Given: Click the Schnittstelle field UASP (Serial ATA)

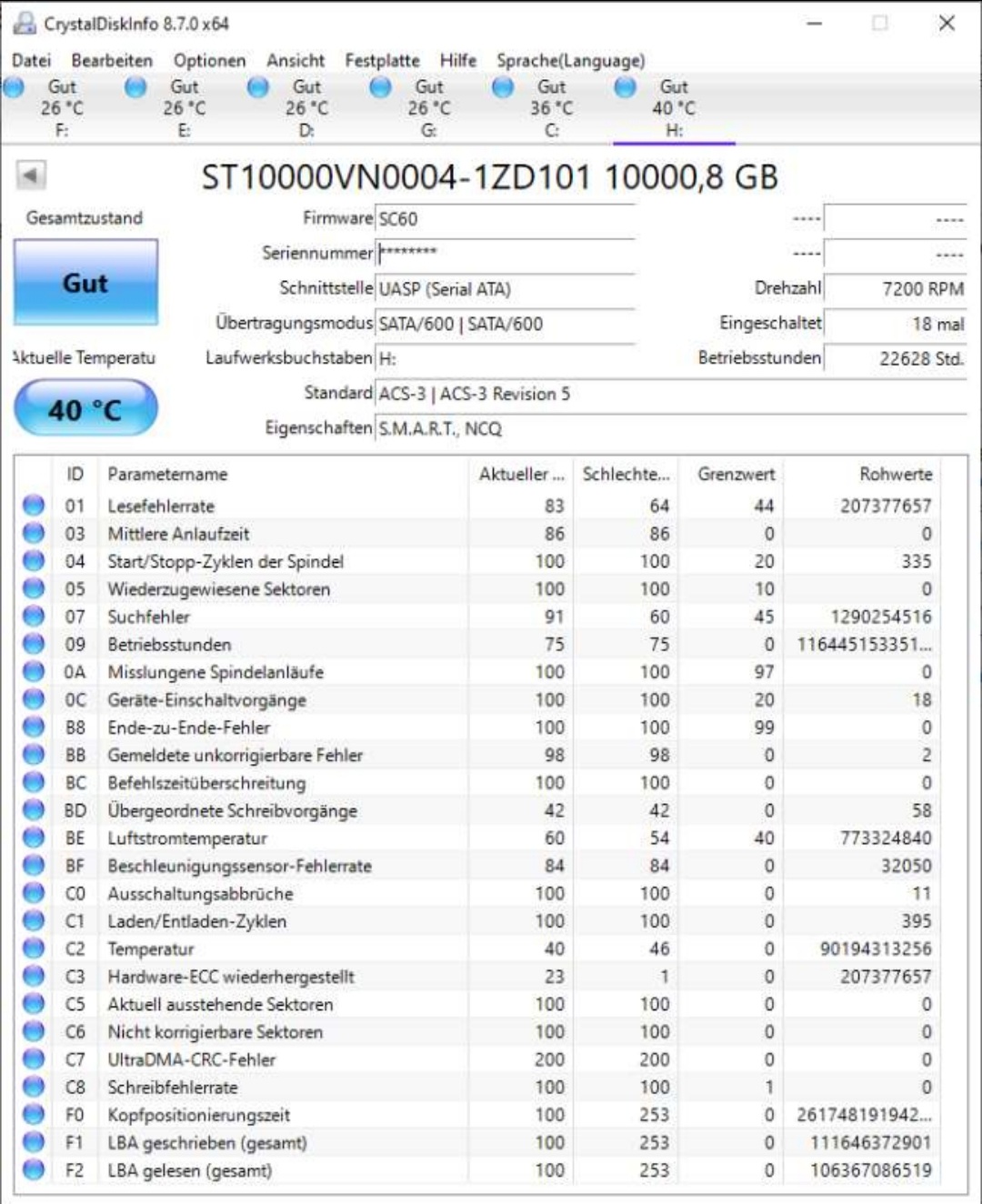Looking at the screenshot, I should (x=506, y=289).
